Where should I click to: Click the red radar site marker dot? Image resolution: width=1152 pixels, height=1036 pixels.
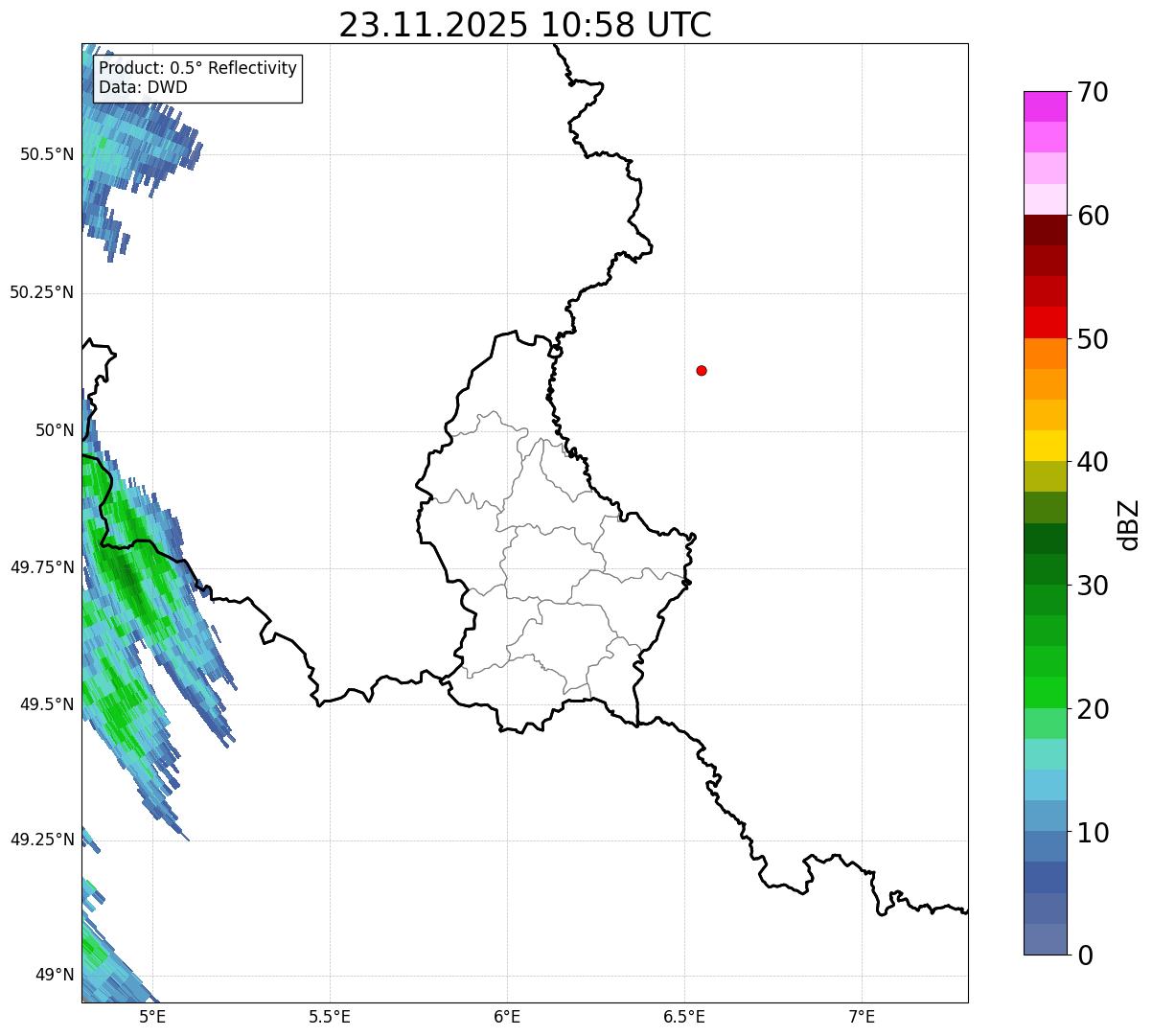click(702, 370)
